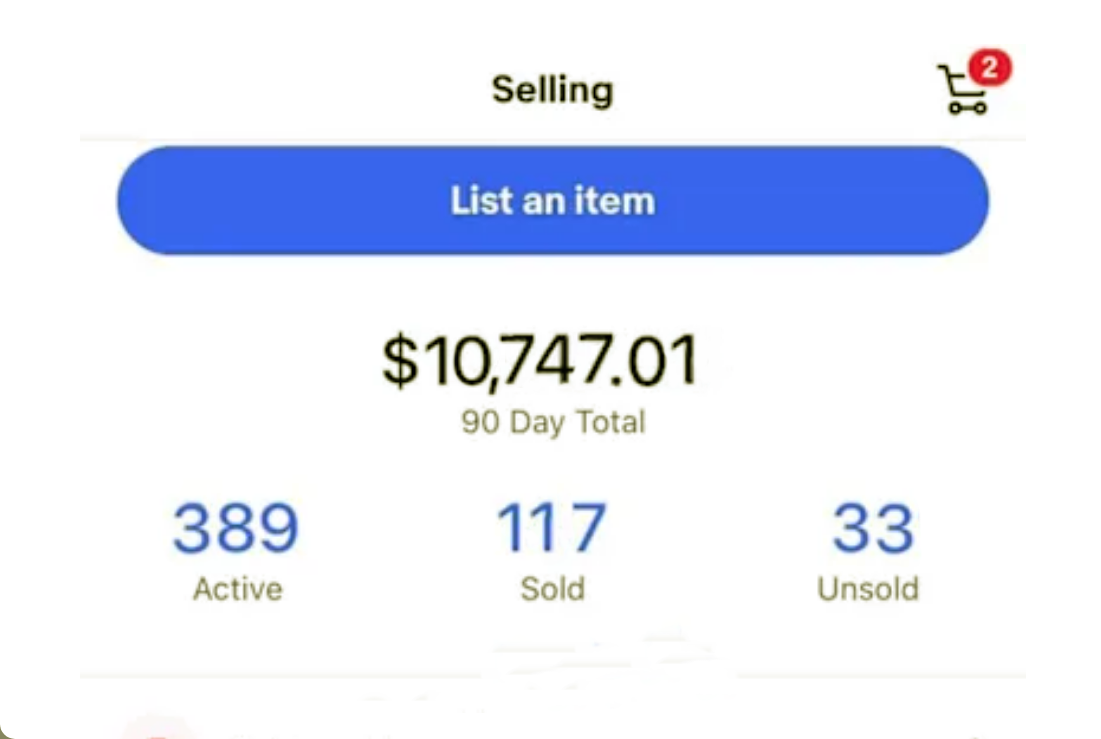Click the dollar sign of the total
Screen dimensions: 1101x739
pyautogui.click(x=400, y=361)
